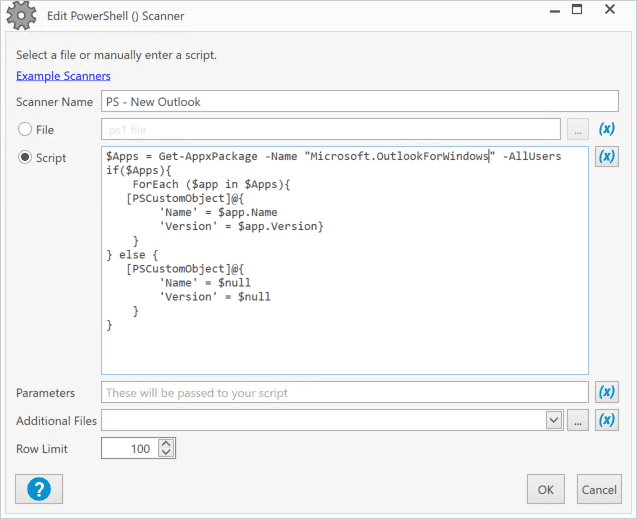Viewport: 637px width, 519px height.
Task: Click the '} else {' script line
Action: (x=132, y=255)
